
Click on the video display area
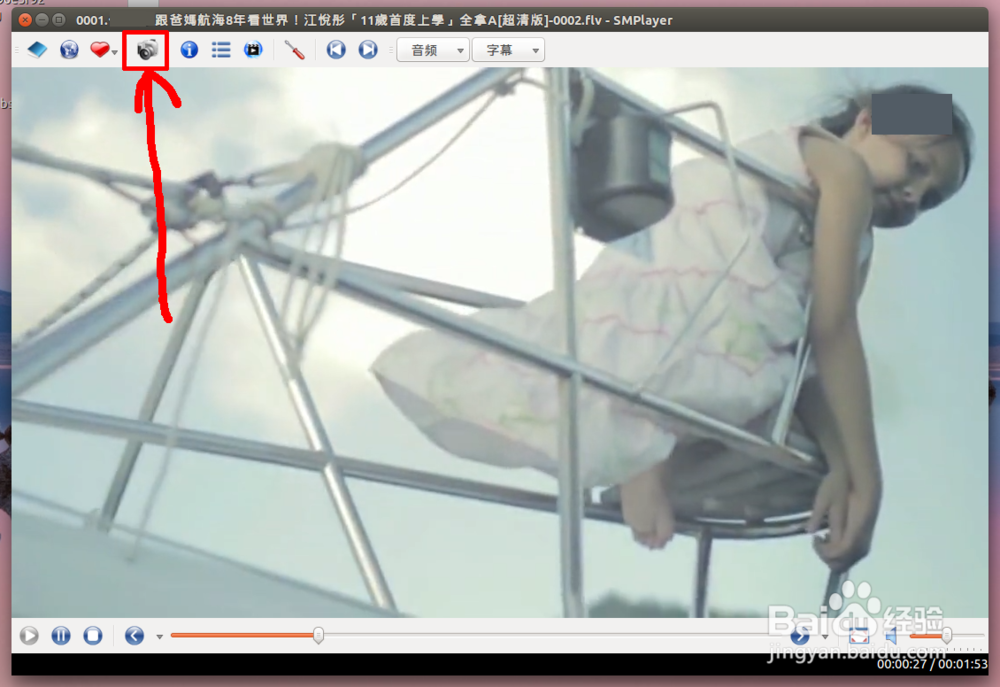(x=500, y=343)
